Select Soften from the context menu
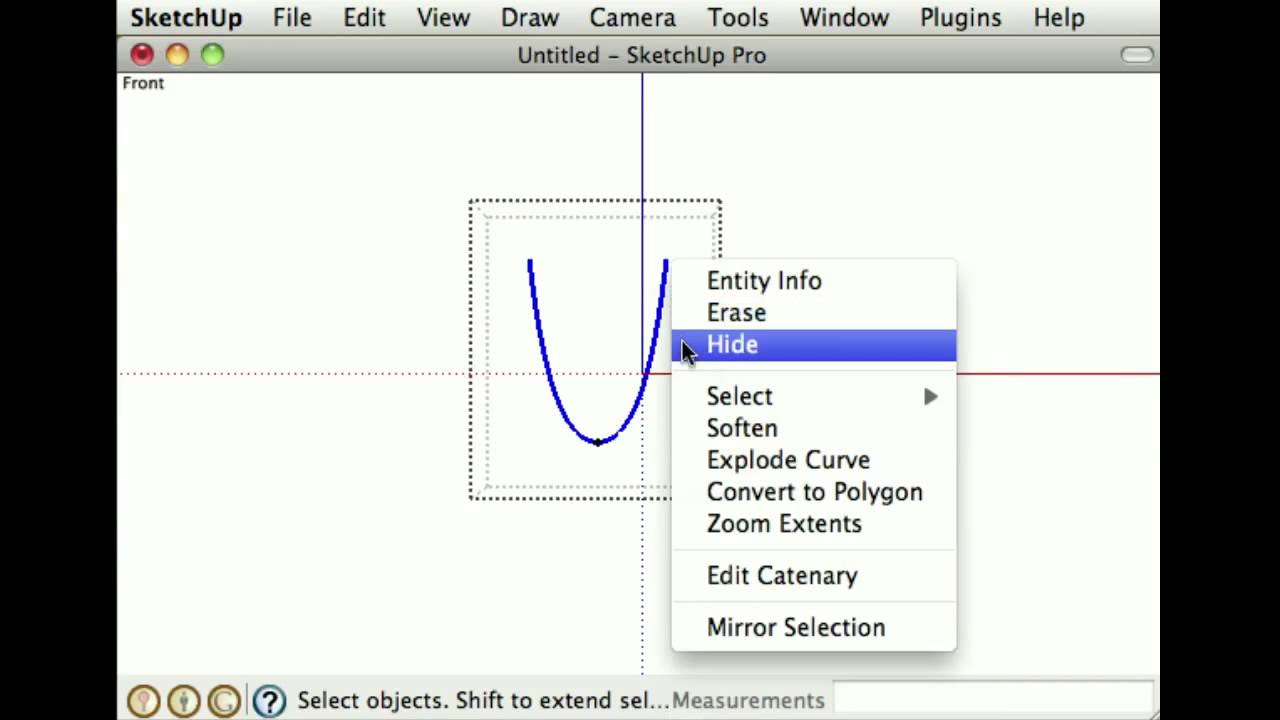Viewport: 1280px width, 720px height. point(742,428)
